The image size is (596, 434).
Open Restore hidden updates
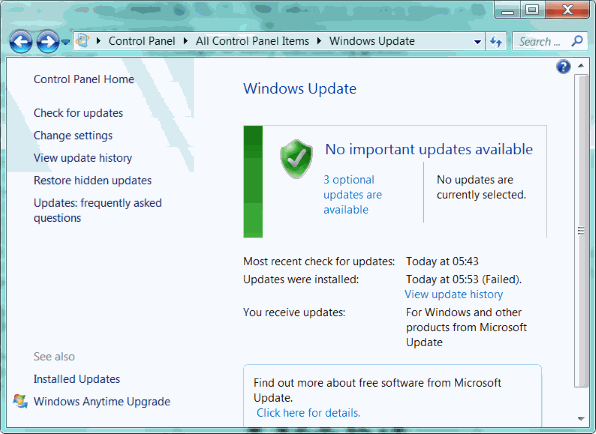92,180
